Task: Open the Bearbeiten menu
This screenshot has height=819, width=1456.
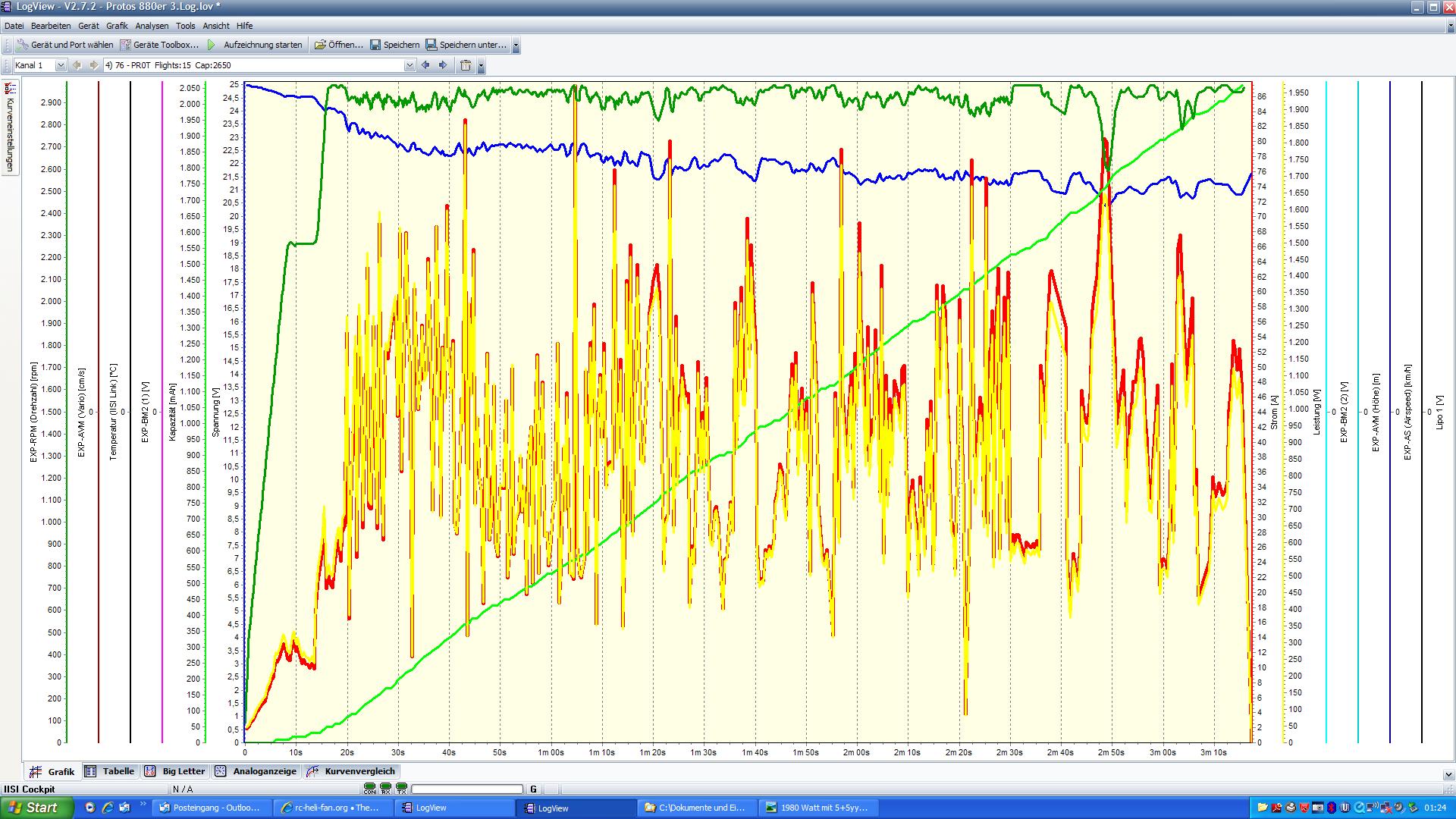Action: pos(51,26)
